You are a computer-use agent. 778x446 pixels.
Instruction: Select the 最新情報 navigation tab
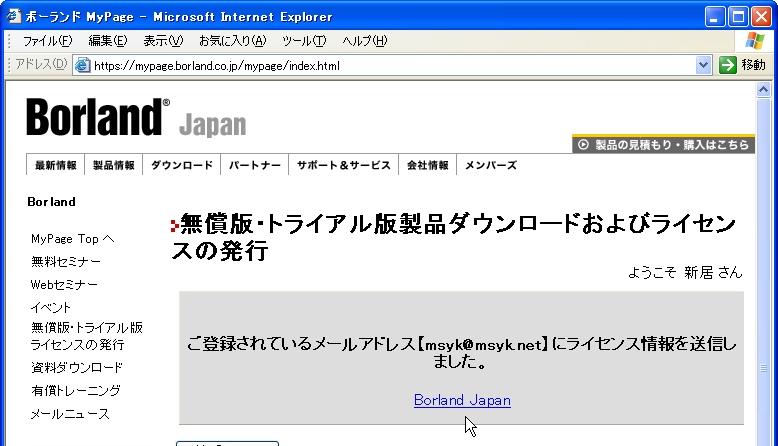click(x=56, y=165)
